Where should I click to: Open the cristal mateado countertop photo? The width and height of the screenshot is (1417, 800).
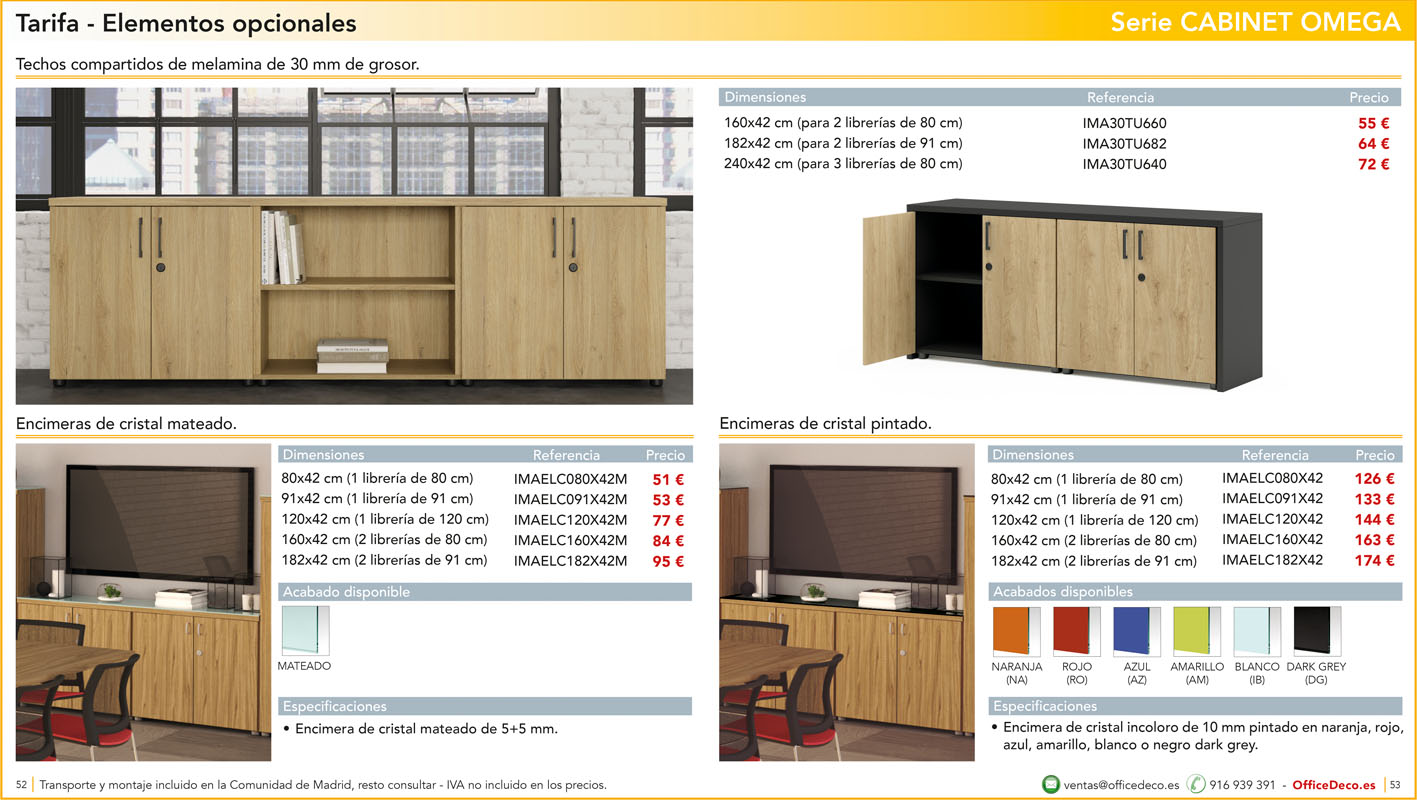[x=143, y=602]
